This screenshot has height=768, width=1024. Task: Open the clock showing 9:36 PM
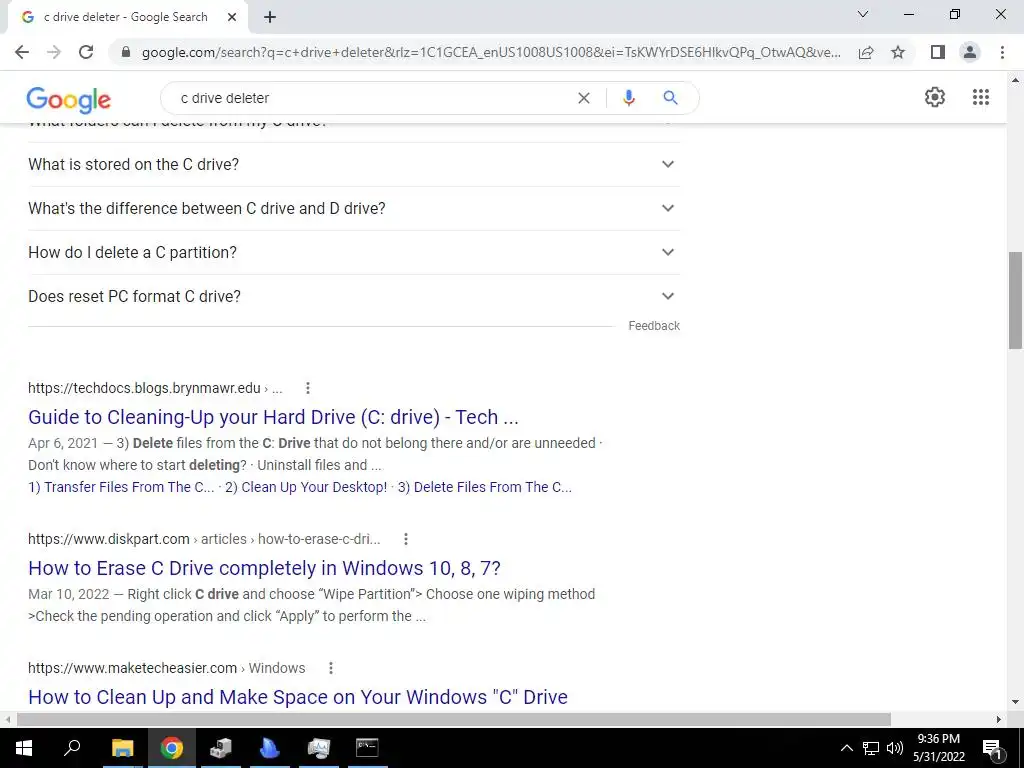point(939,748)
